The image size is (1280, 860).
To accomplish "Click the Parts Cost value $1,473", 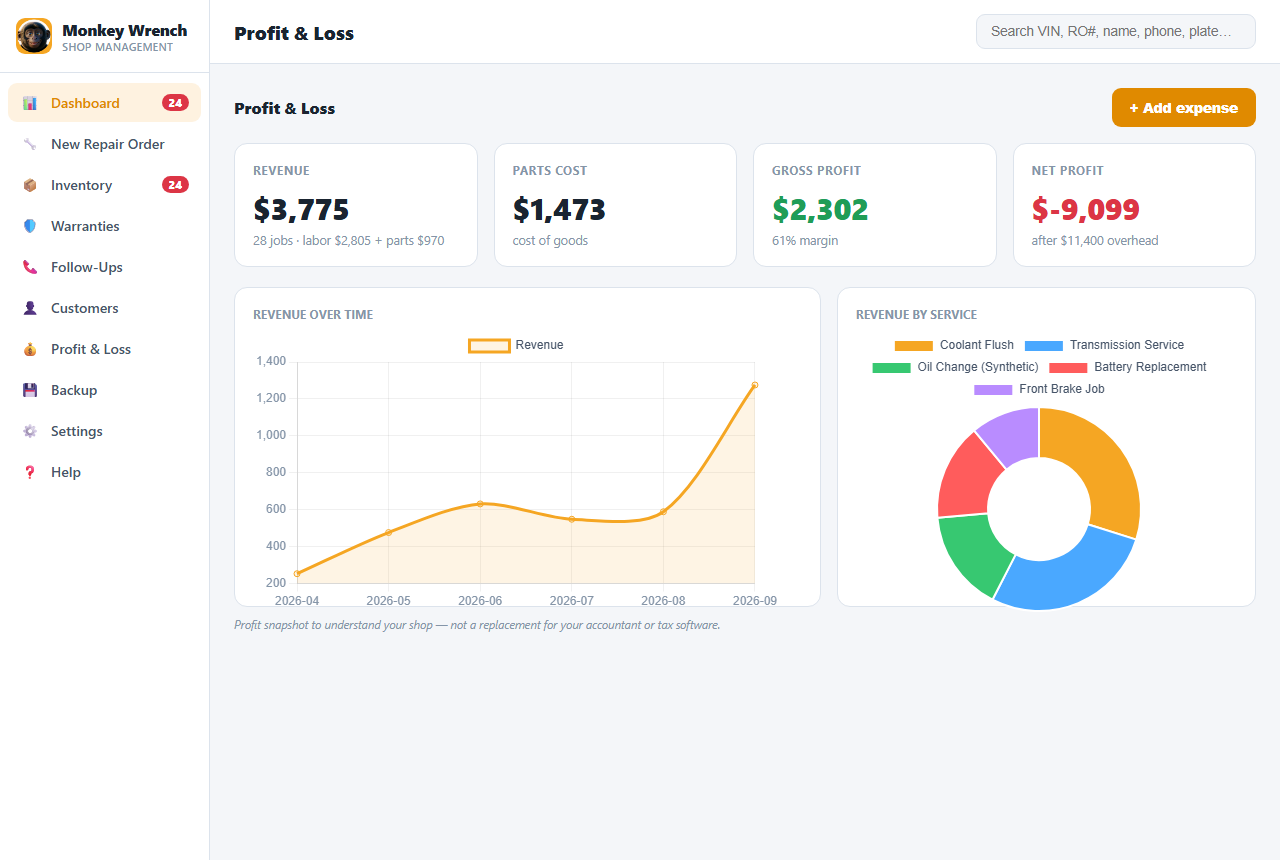I will (559, 210).
